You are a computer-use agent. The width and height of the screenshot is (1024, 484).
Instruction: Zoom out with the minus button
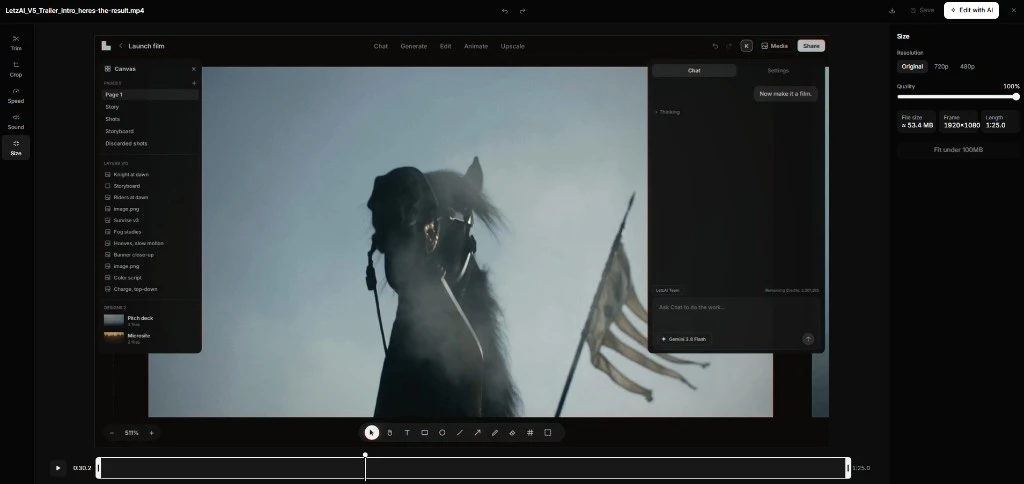(x=112, y=432)
